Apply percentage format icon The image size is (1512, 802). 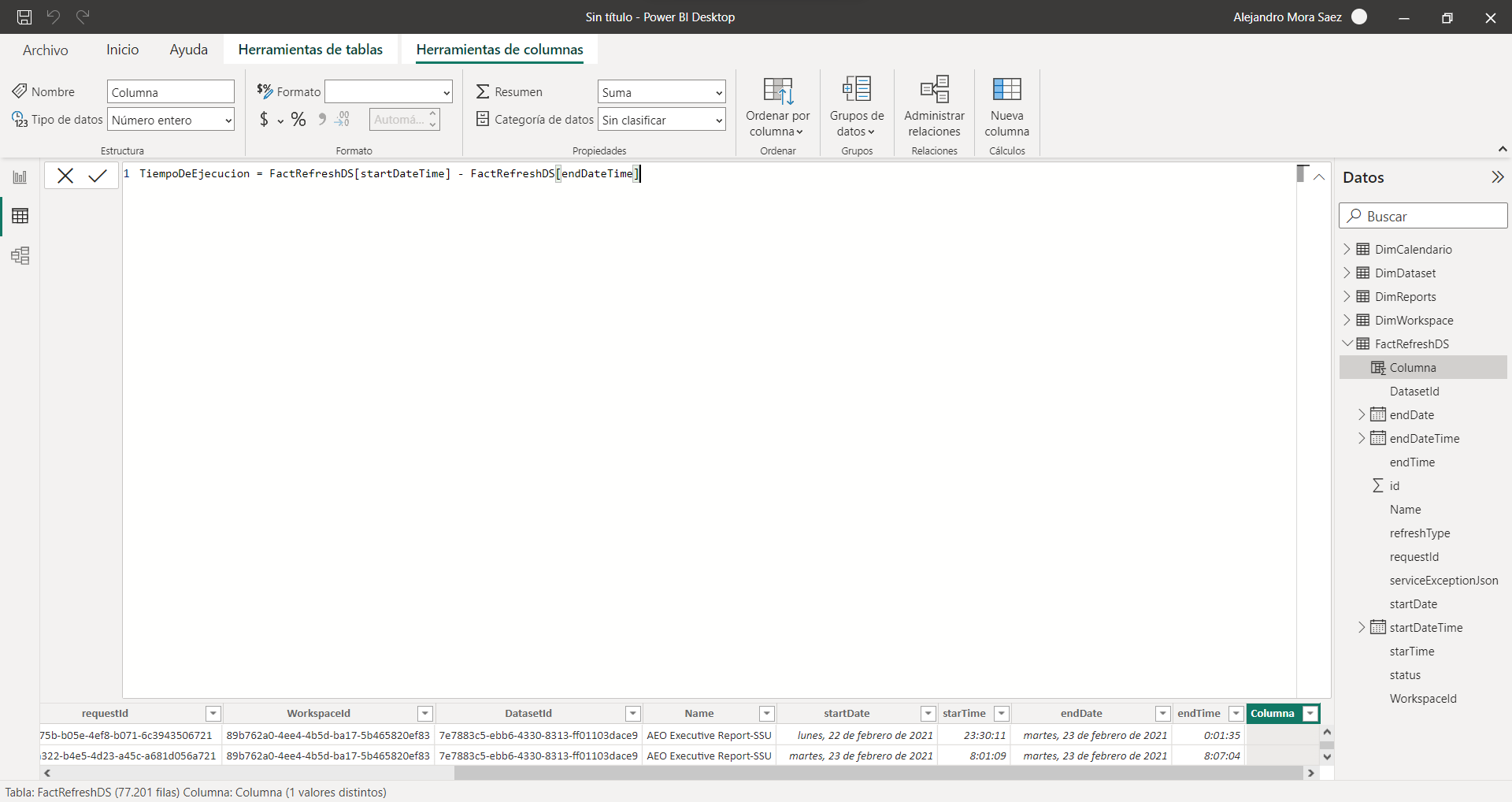298,120
